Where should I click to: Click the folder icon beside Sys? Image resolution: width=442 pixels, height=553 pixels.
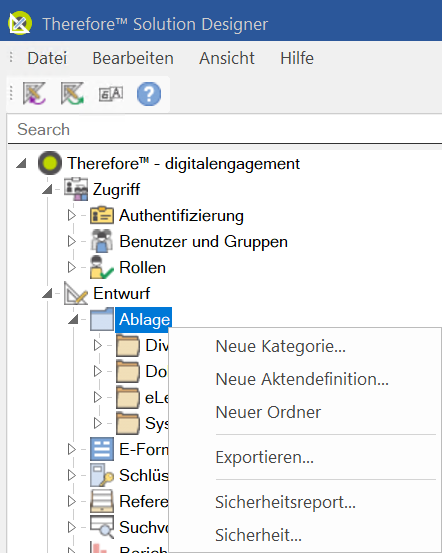point(128,423)
